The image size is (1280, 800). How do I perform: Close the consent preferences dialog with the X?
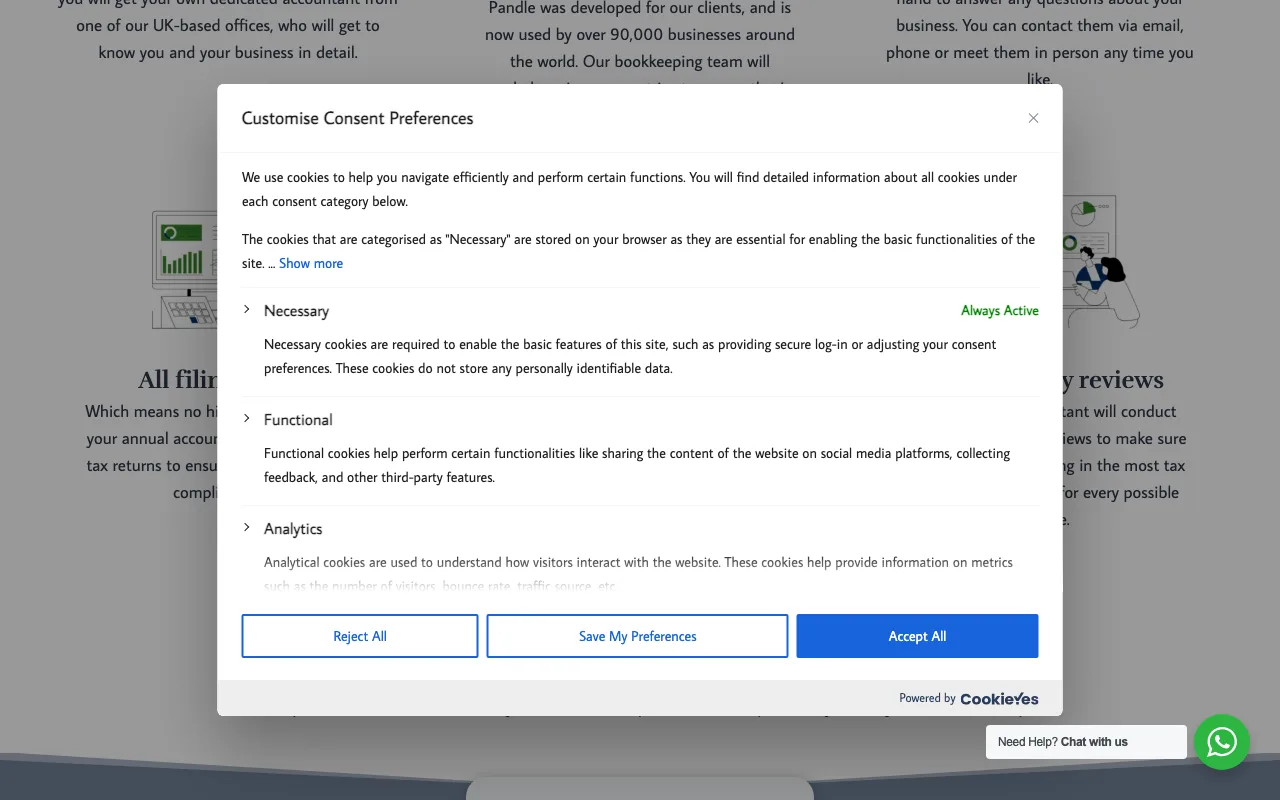pyautogui.click(x=1033, y=118)
